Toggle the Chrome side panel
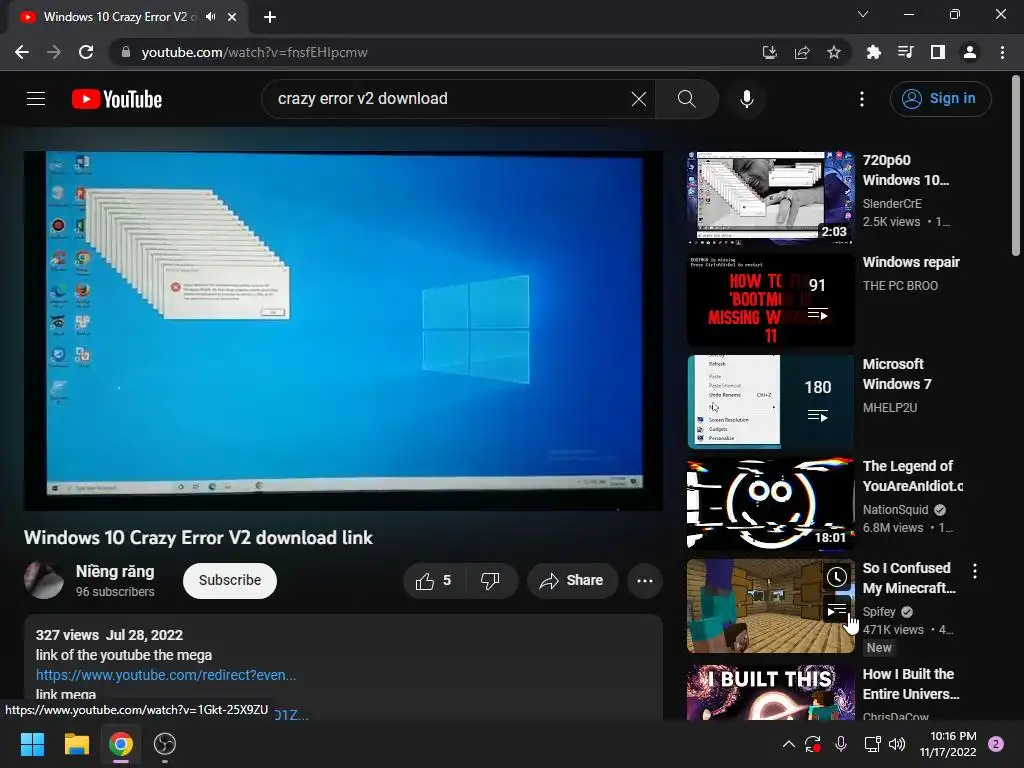This screenshot has height=768, width=1024. tap(938, 52)
